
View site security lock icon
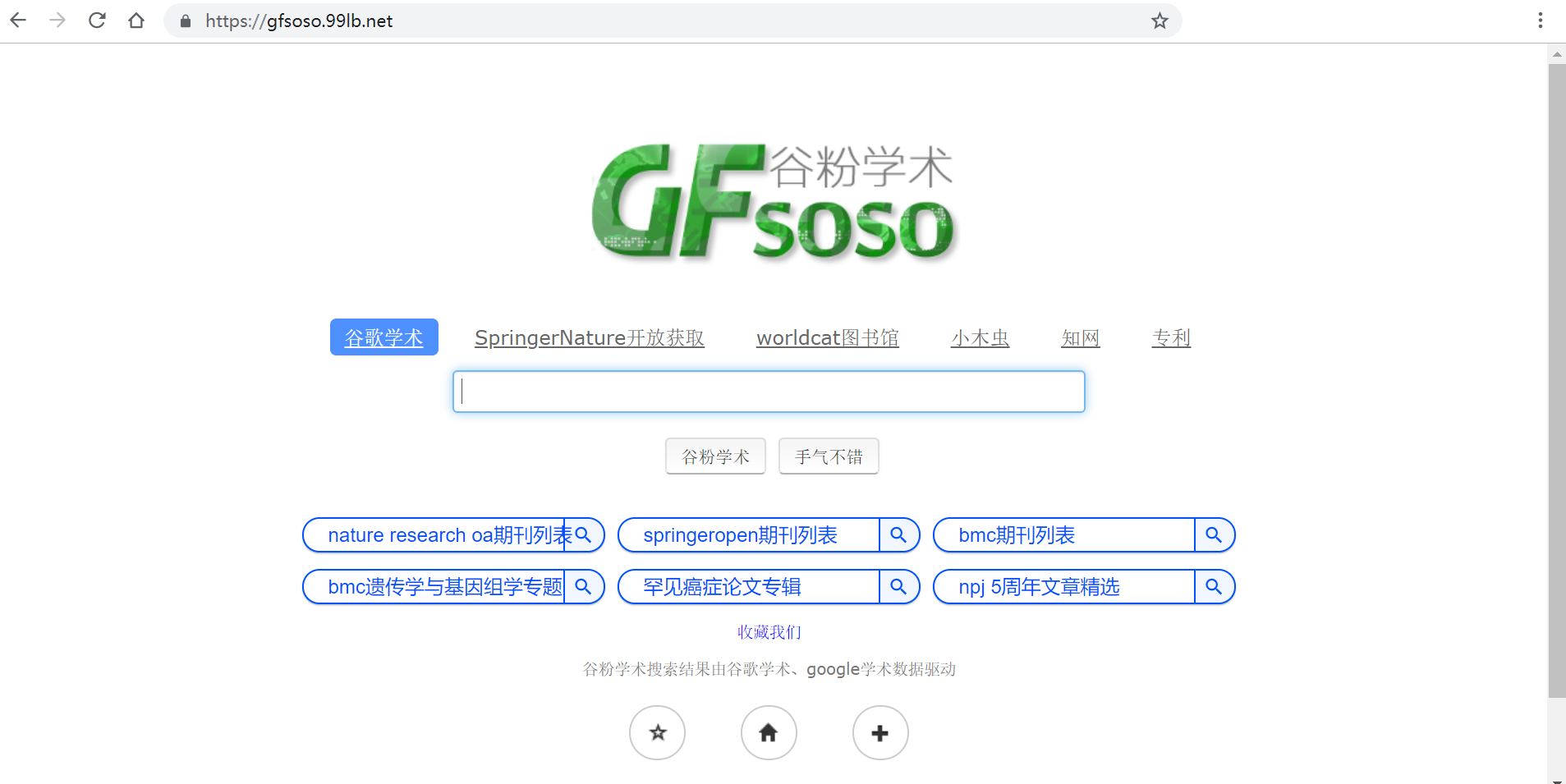(x=186, y=21)
